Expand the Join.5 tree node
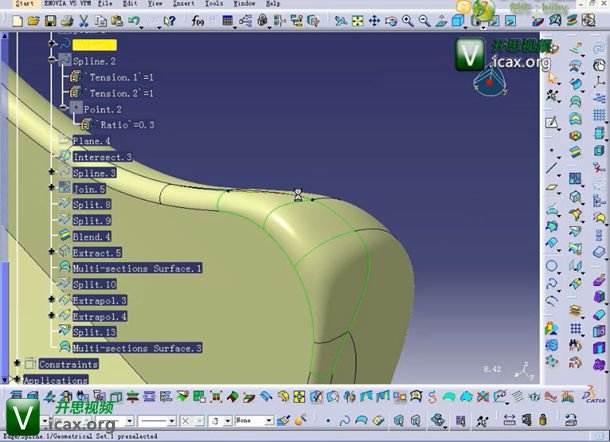 click(52, 188)
